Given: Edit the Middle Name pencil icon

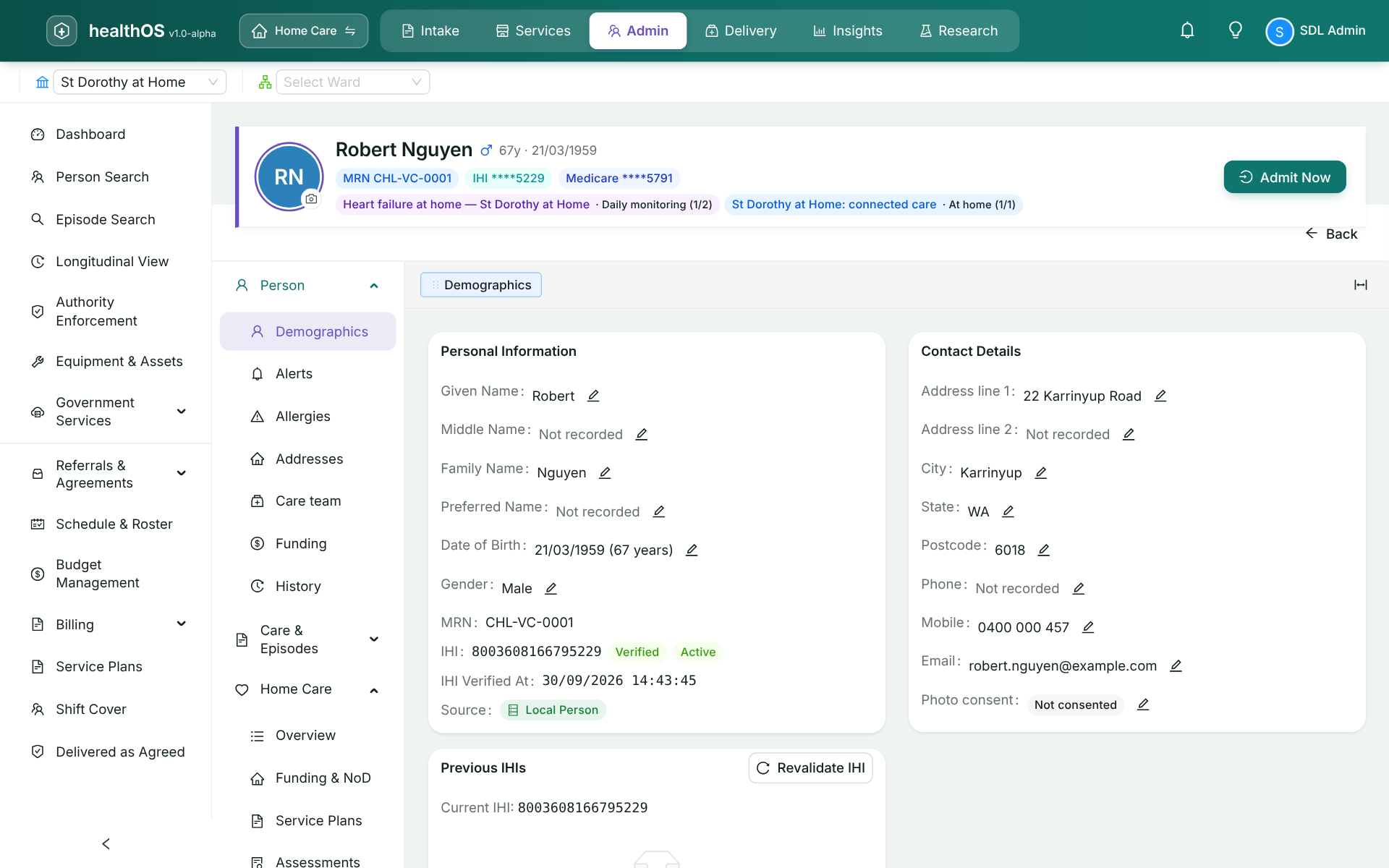Looking at the screenshot, I should pyautogui.click(x=642, y=434).
